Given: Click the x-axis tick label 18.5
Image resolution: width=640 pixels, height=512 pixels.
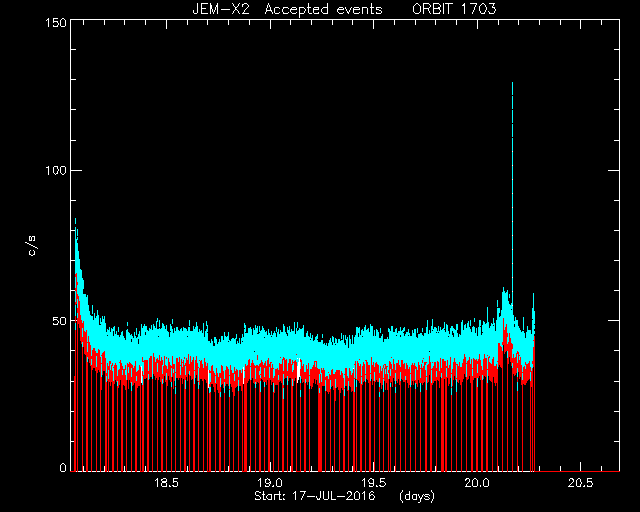Looking at the screenshot, I should [x=167, y=483].
